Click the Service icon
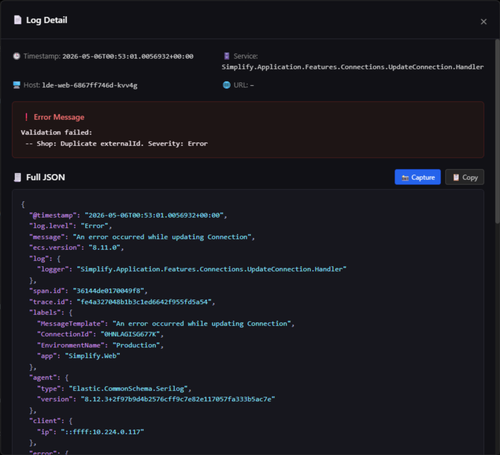The image size is (500, 455). pyautogui.click(x=227, y=56)
